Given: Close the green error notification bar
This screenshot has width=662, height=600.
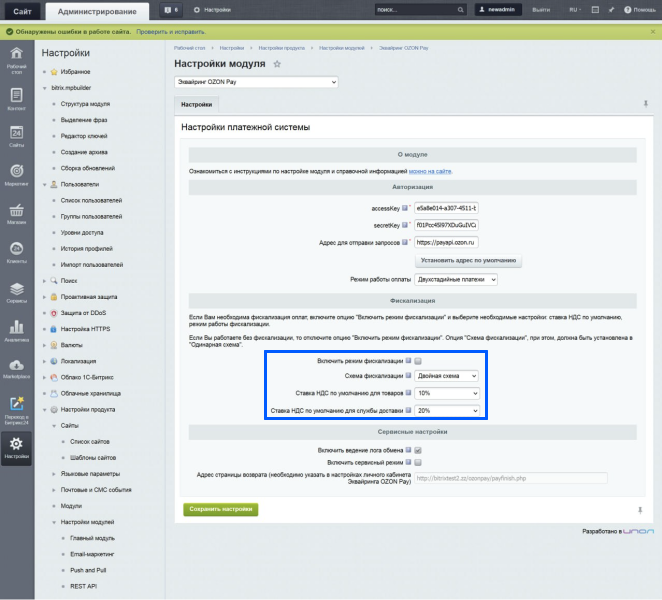Looking at the screenshot, I should [x=653, y=32].
